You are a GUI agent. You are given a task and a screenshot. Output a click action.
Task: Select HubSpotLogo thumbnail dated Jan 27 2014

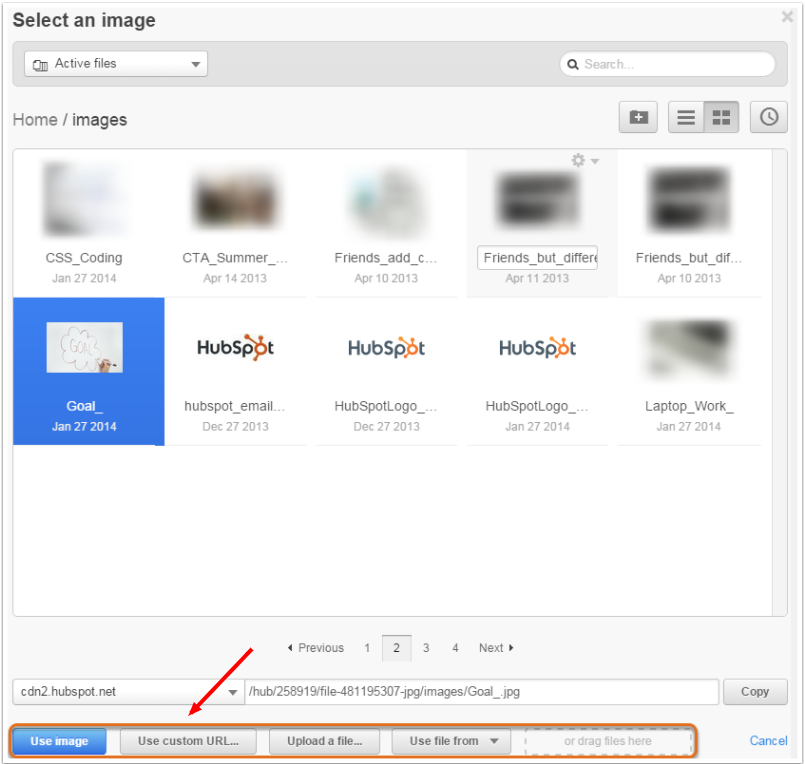coord(538,348)
